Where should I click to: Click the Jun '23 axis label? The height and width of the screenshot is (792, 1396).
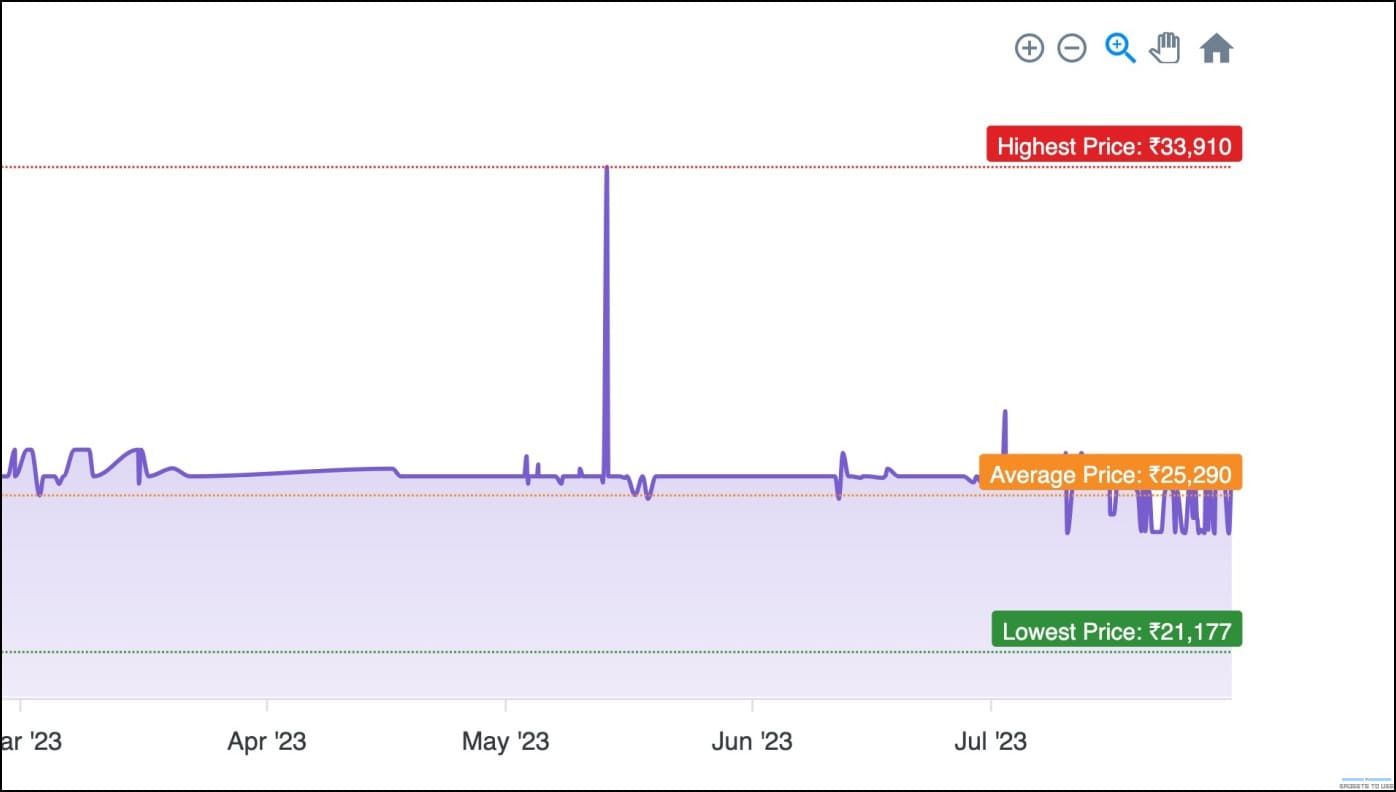pyautogui.click(x=752, y=741)
